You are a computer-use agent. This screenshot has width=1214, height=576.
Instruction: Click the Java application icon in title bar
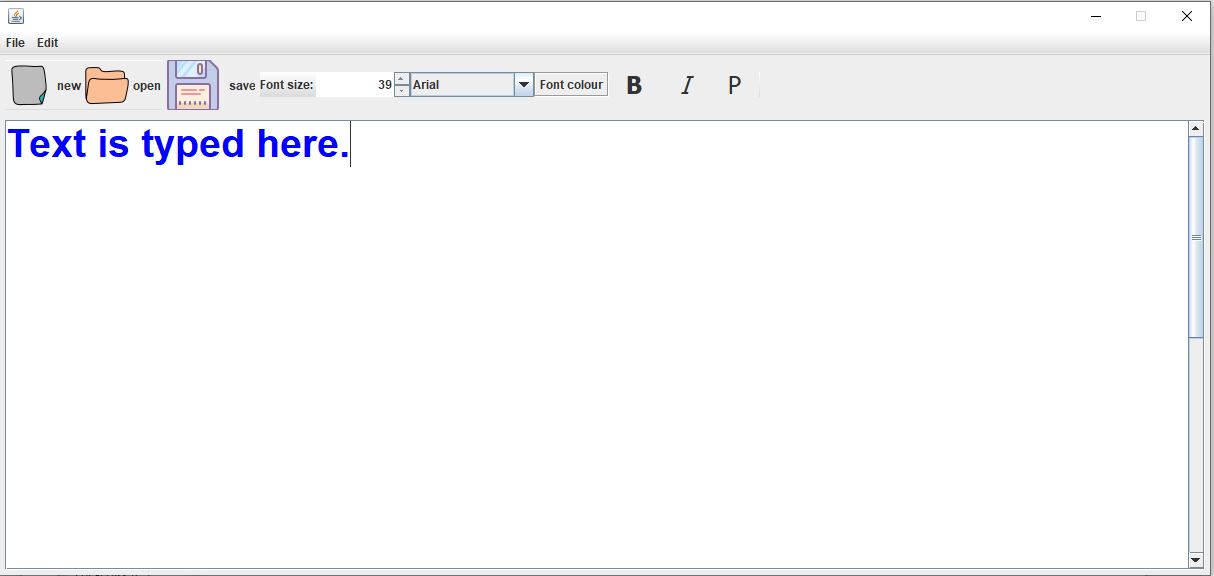(x=16, y=16)
